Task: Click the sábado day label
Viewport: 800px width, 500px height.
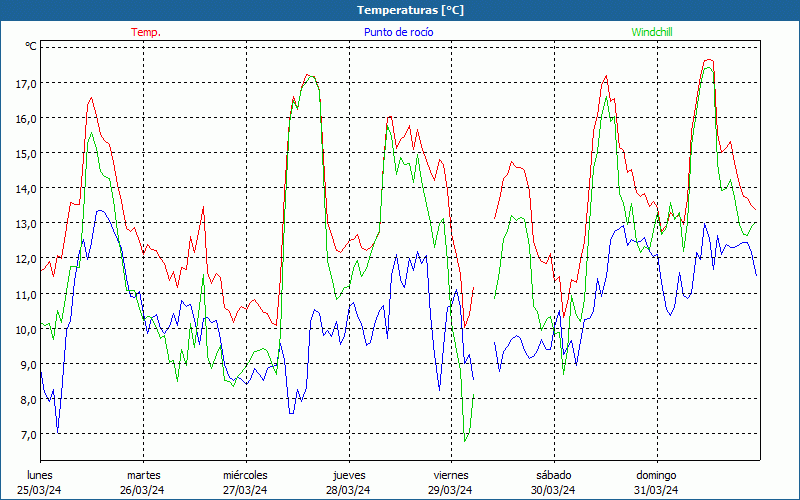Action: (554, 475)
